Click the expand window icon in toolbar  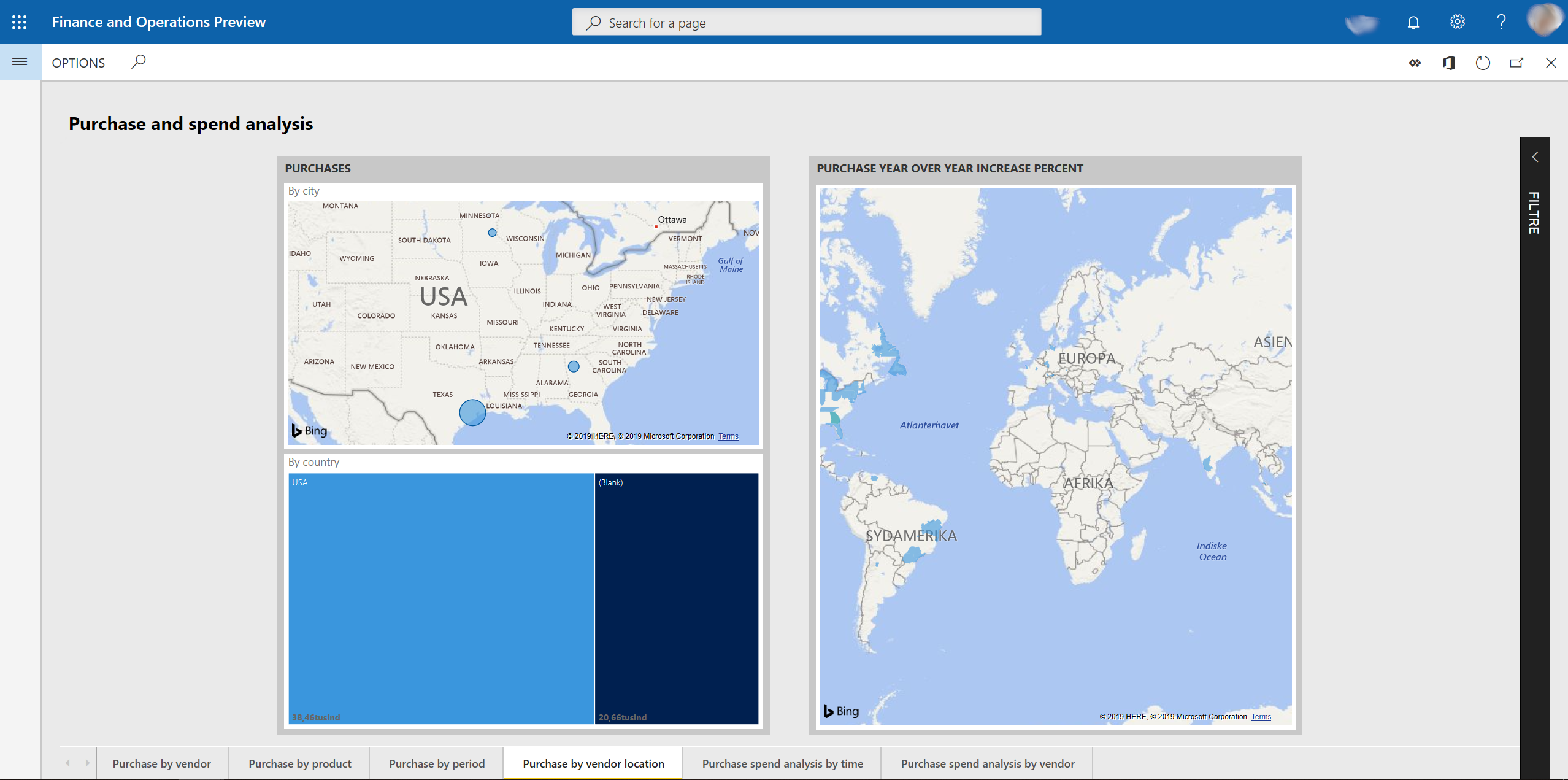coord(1517,62)
